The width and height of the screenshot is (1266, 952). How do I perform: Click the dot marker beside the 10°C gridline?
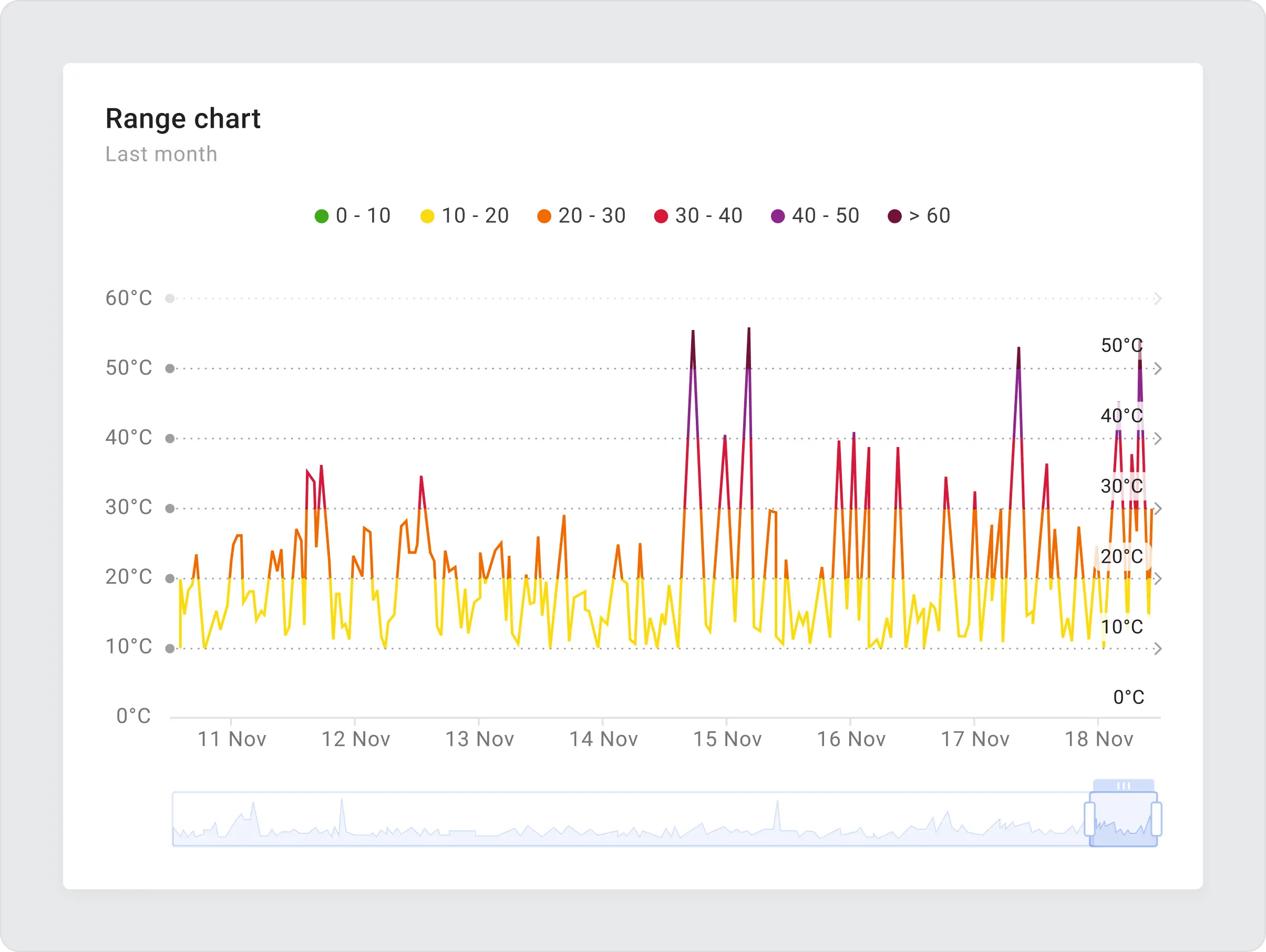(170, 648)
